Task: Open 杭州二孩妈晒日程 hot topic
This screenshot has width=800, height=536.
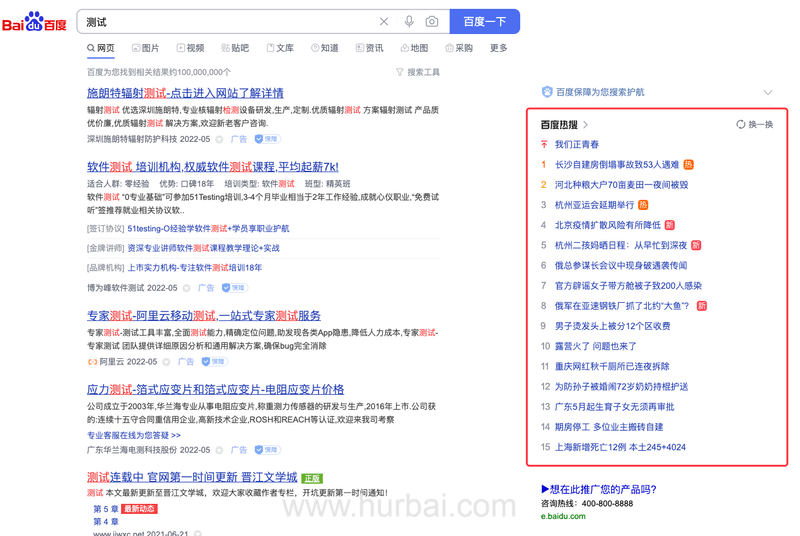Action: coord(621,245)
